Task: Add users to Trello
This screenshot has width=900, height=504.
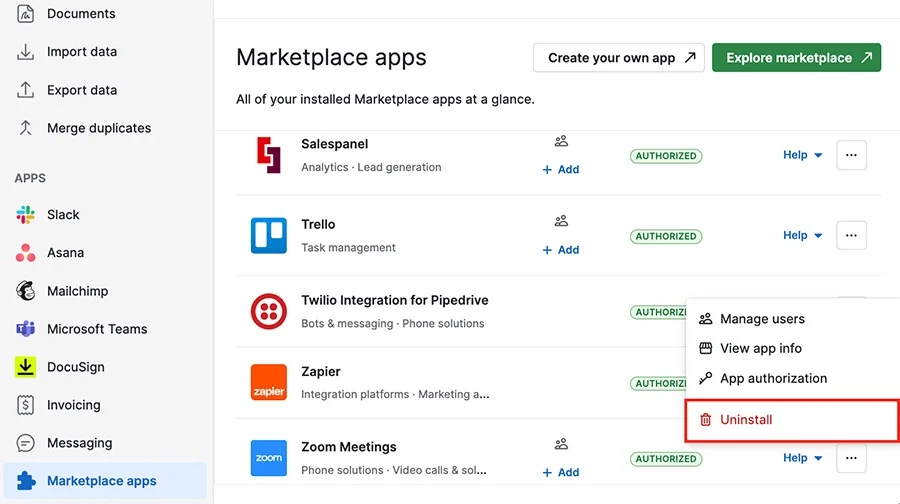Action: click(561, 250)
